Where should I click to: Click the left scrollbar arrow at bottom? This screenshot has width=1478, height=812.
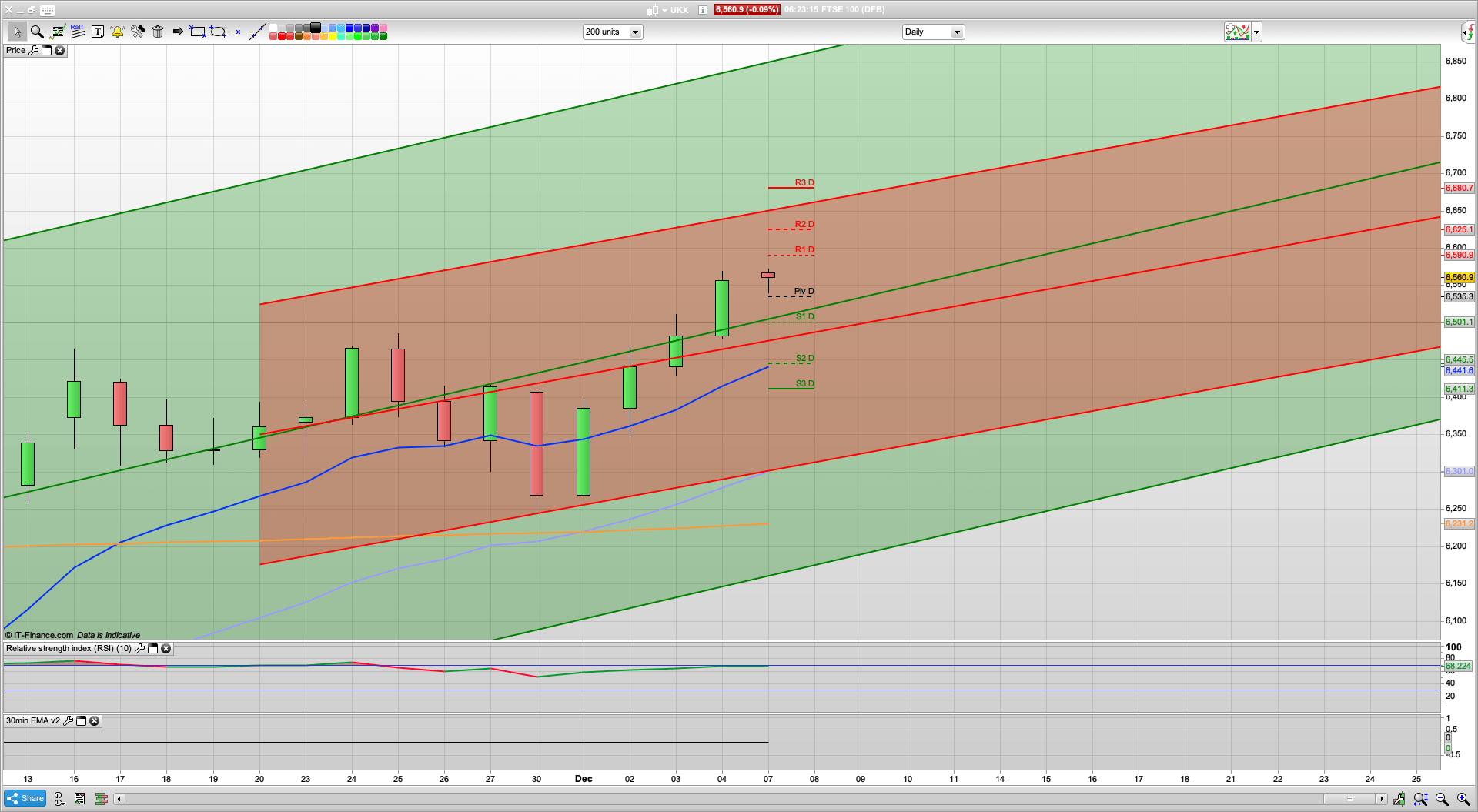119,799
